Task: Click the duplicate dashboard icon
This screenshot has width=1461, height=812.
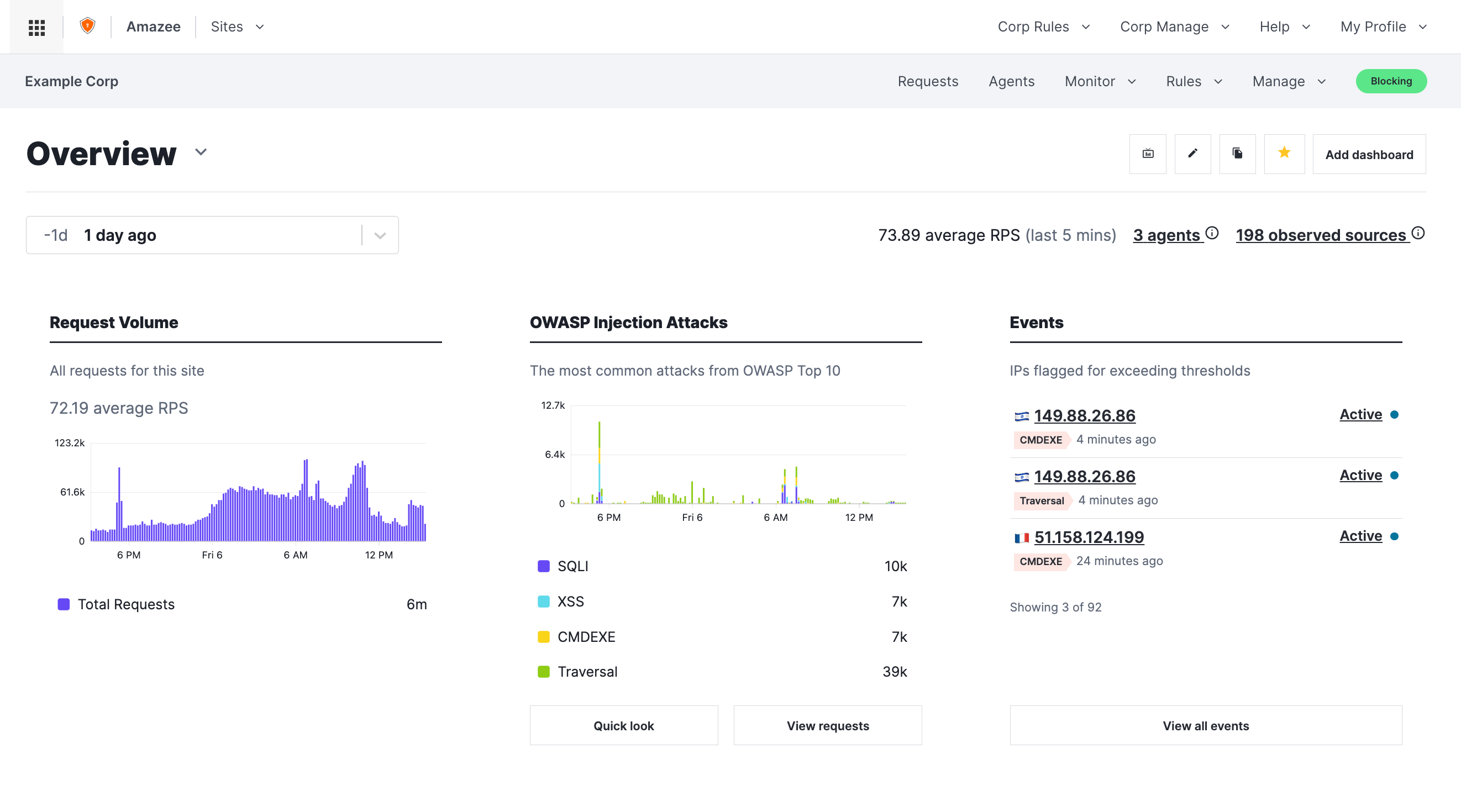Action: click(x=1237, y=154)
